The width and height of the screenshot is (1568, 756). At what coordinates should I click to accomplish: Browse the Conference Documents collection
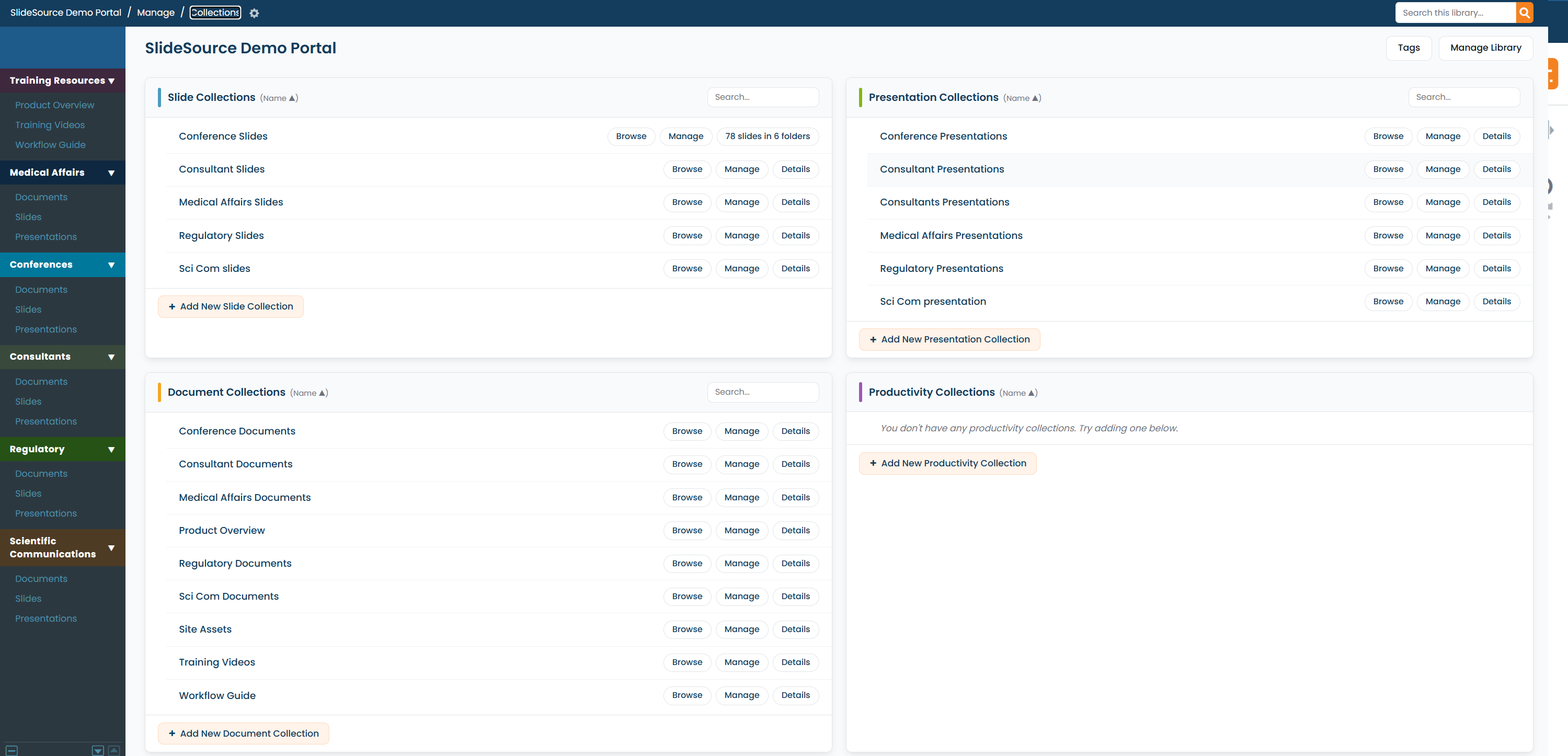687,431
